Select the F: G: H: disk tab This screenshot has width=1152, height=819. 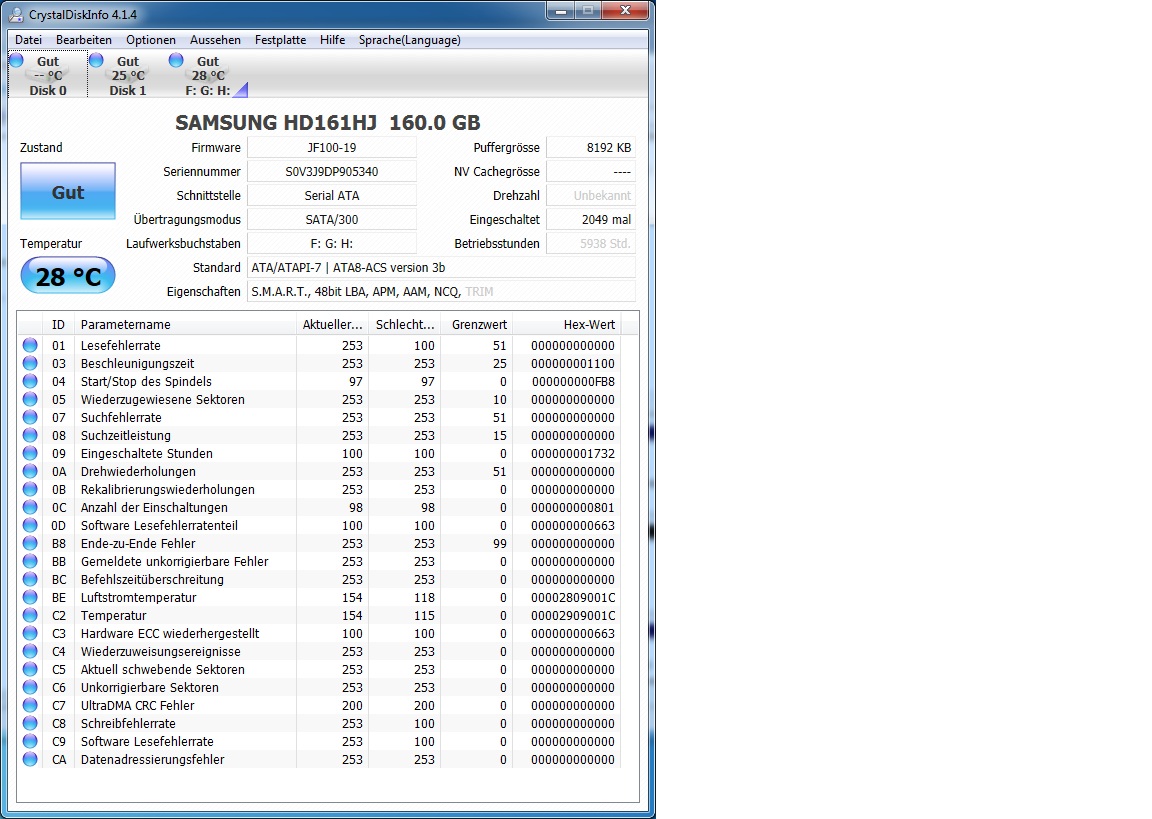pyautogui.click(x=208, y=75)
